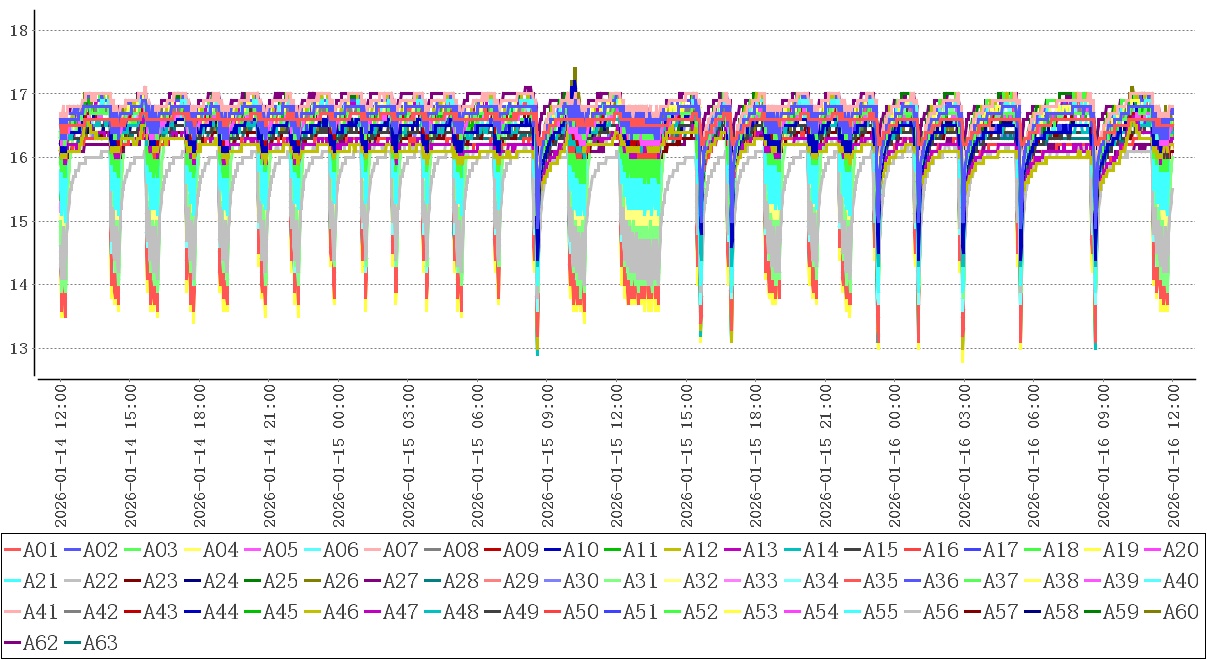Viewport: 1207px width, 660px height.
Task: Hide the A22 gray series in legend
Action: pyautogui.click(x=93, y=580)
